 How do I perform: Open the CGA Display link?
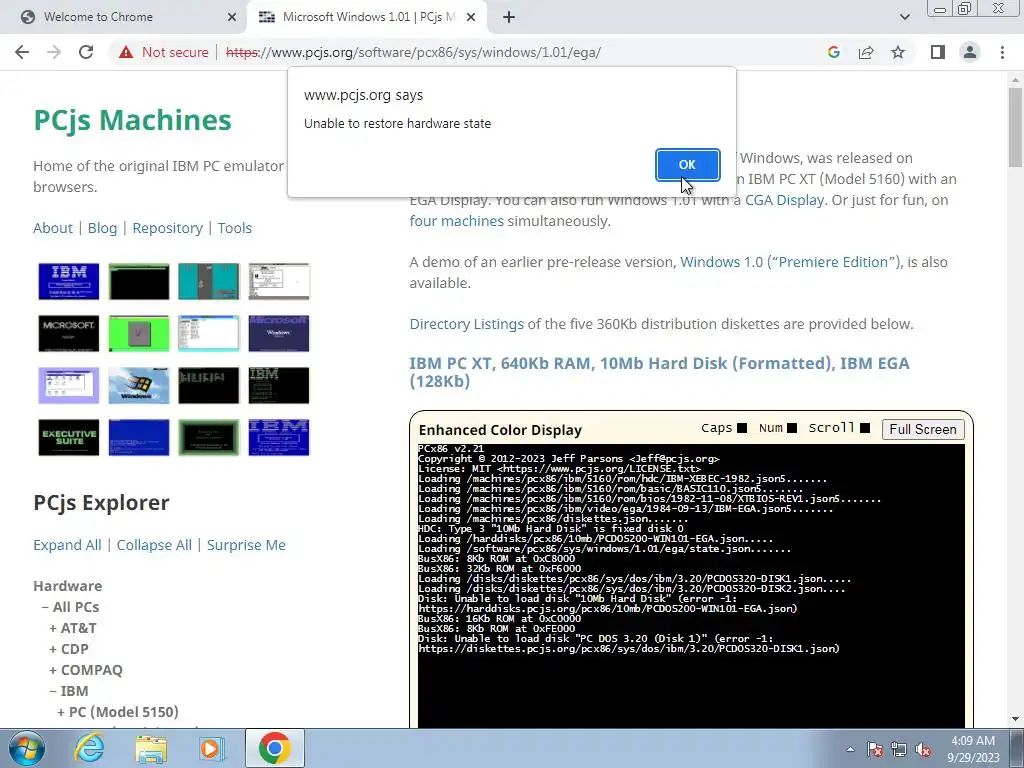pyautogui.click(x=784, y=200)
